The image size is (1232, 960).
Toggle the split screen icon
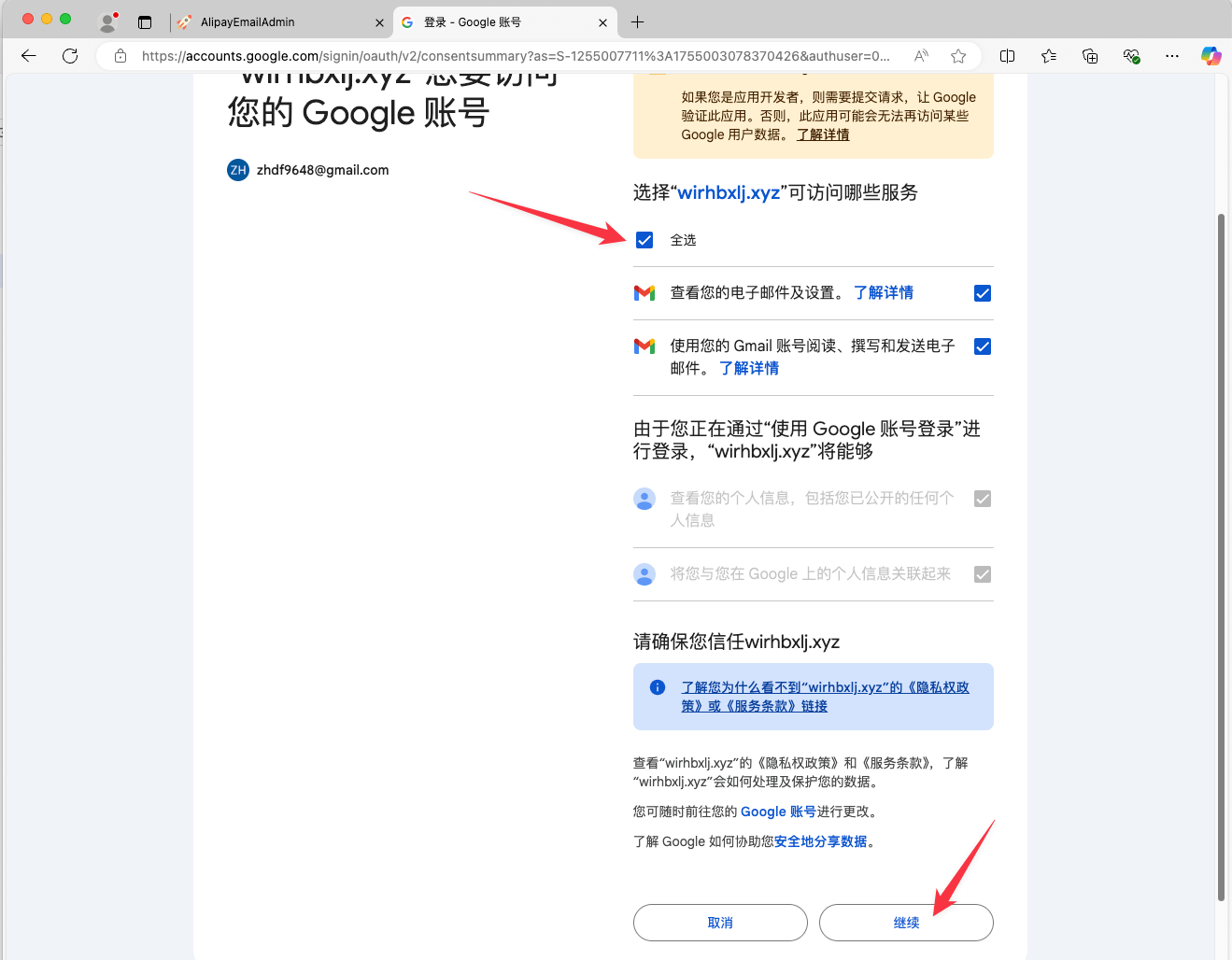(1007, 56)
